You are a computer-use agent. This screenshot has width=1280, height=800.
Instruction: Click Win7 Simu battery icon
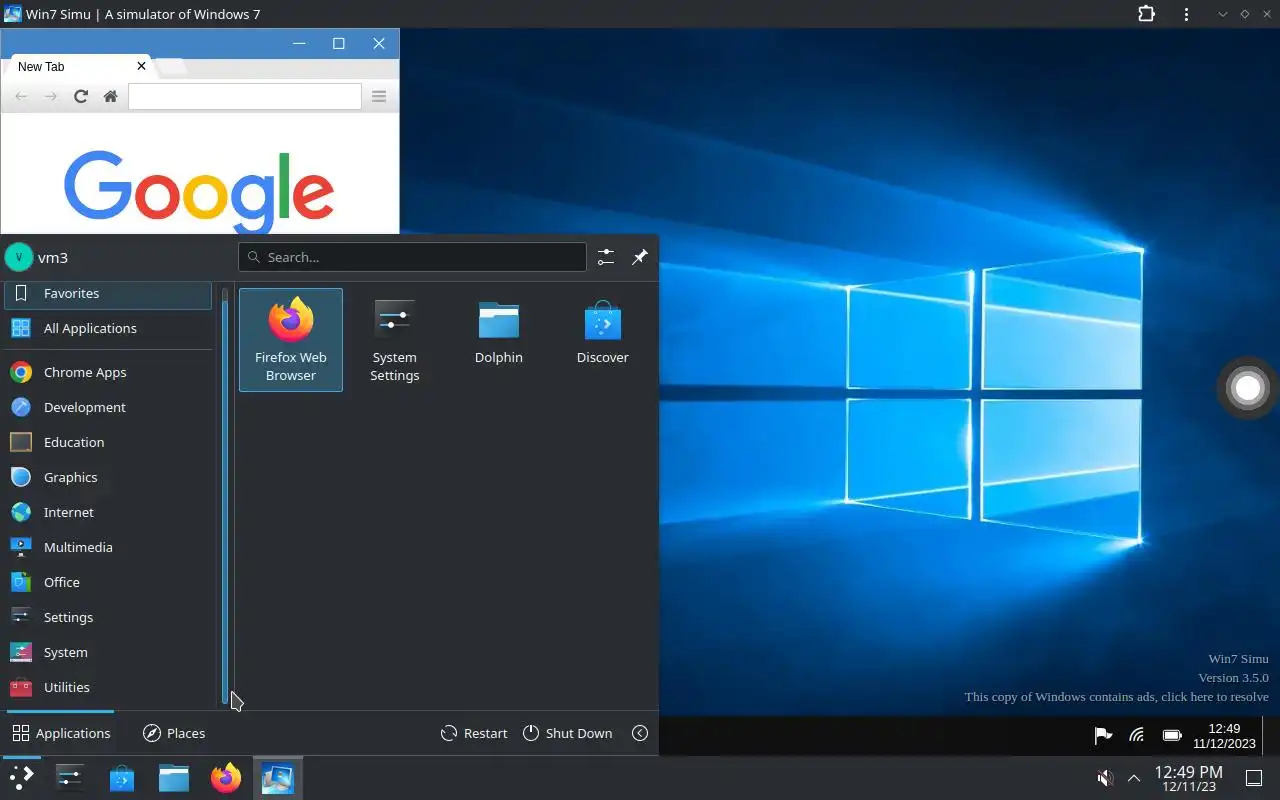pos(1172,736)
